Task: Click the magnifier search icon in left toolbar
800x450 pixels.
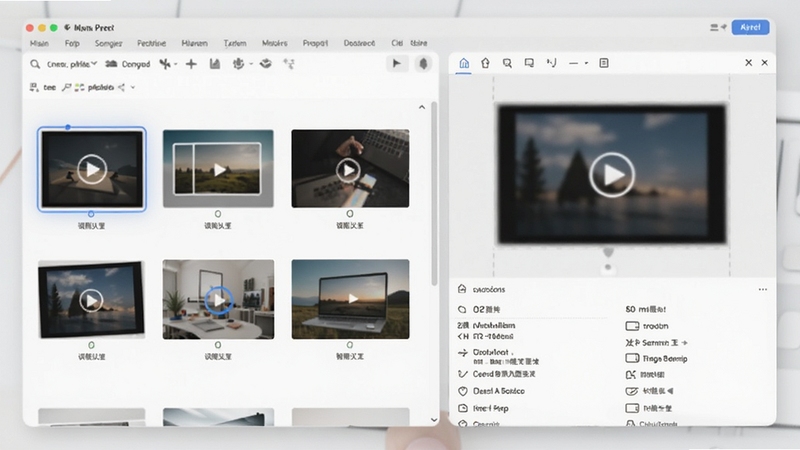Action: [x=35, y=64]
